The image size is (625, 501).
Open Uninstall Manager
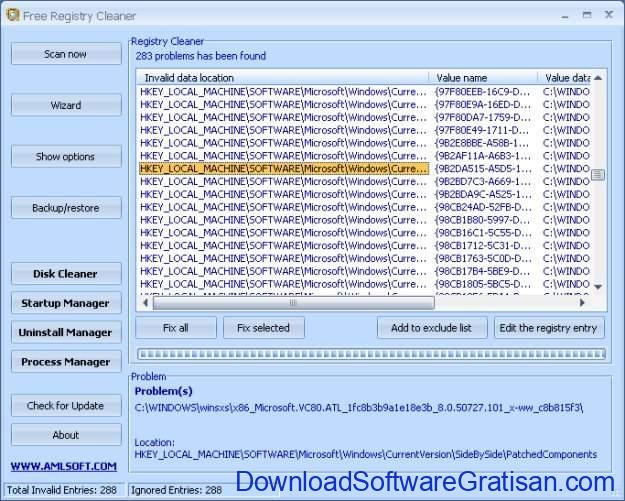pos(66,332)
